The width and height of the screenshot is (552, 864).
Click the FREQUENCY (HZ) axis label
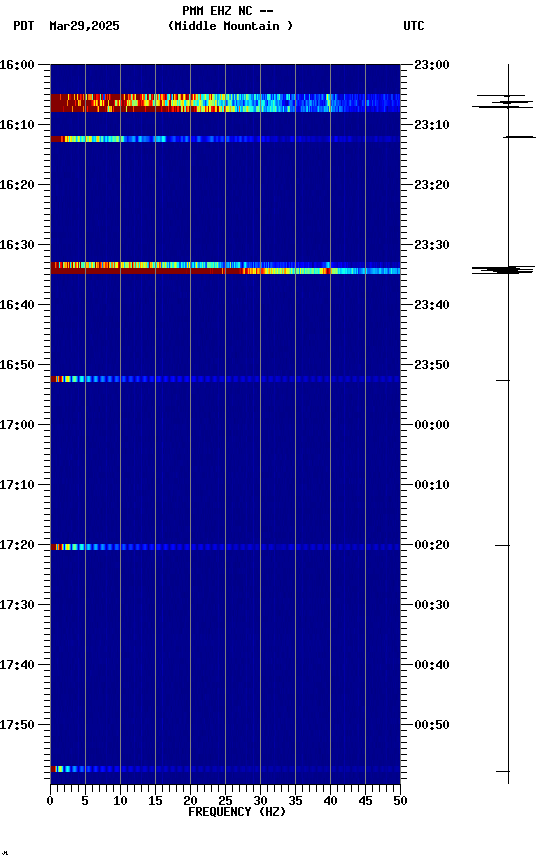tap(237, 812)
